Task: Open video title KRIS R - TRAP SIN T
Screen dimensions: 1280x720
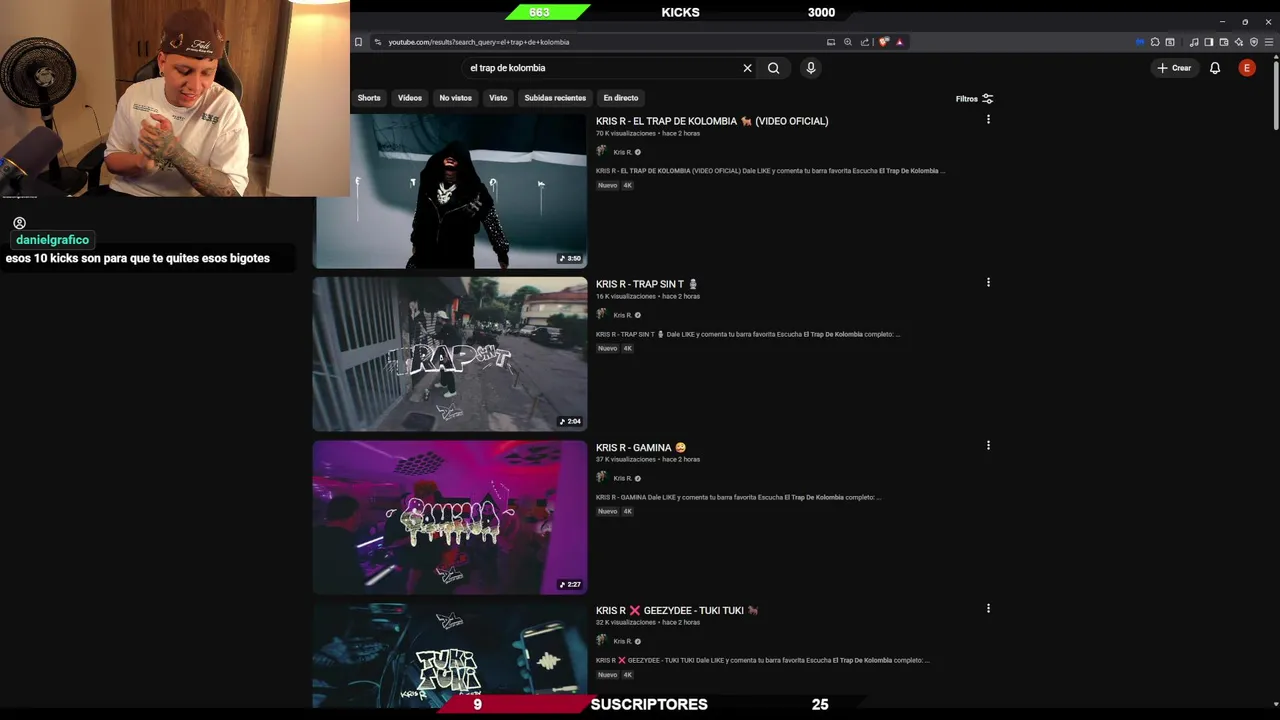Action: click(x=647, y=284)
